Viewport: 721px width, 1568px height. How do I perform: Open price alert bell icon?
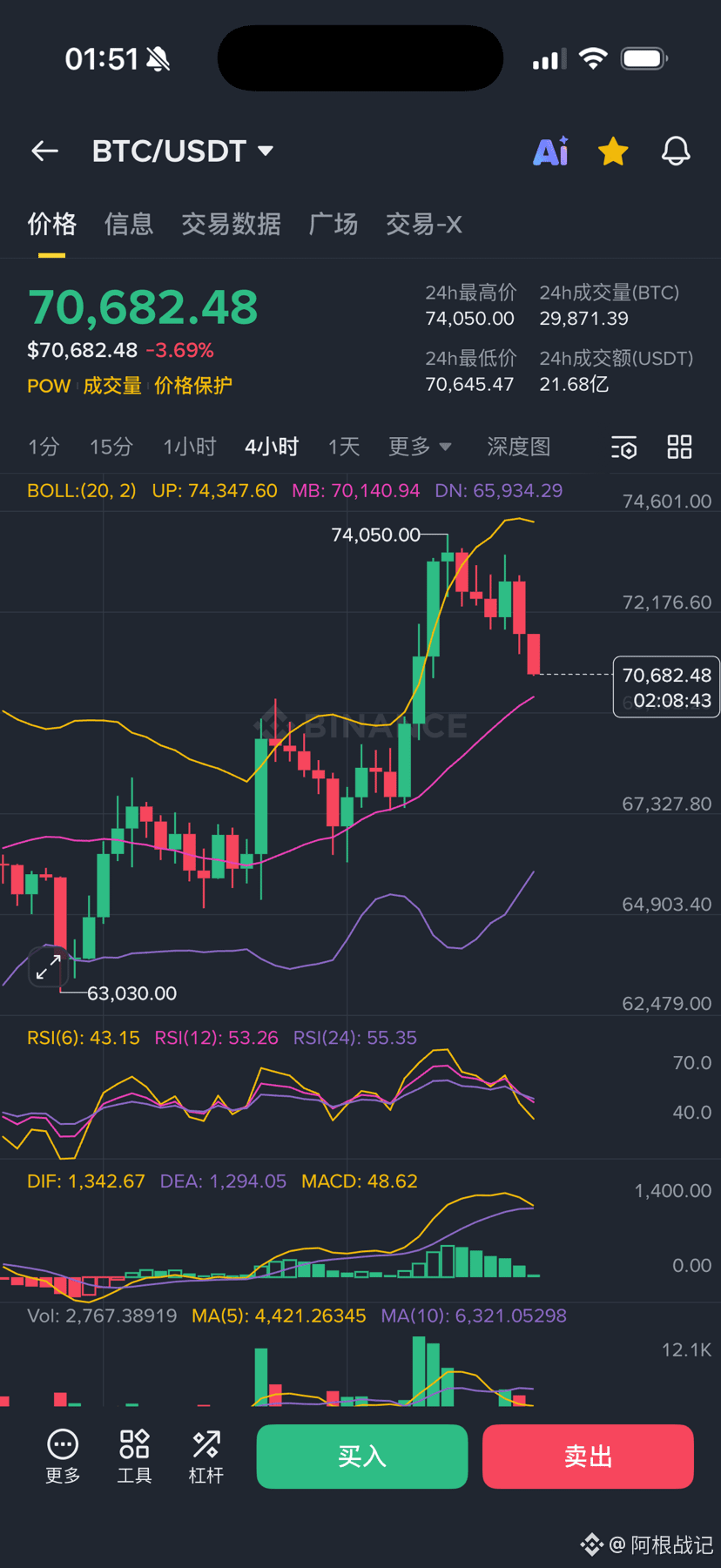(x=676, y=151)
